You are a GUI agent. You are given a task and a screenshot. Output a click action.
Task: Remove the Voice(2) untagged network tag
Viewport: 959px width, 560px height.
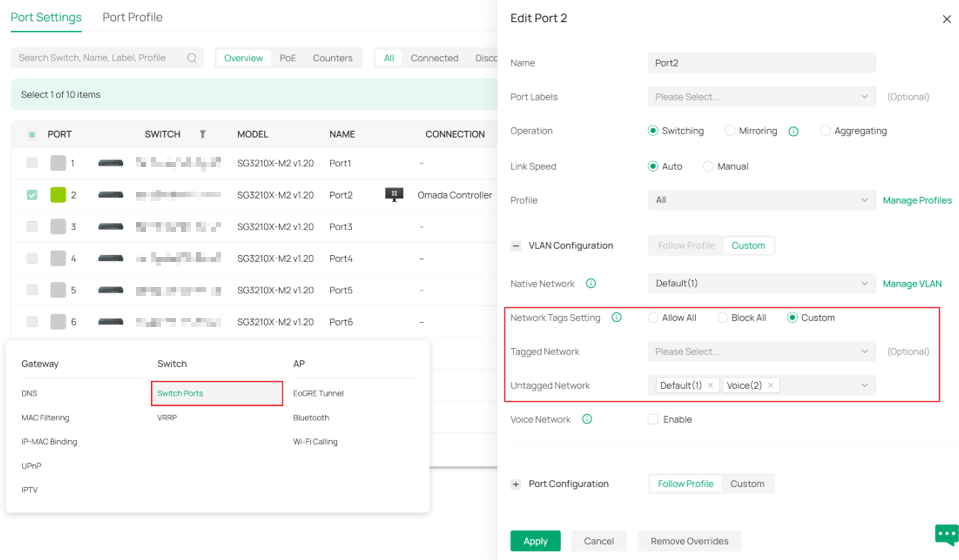click(771, 385)
